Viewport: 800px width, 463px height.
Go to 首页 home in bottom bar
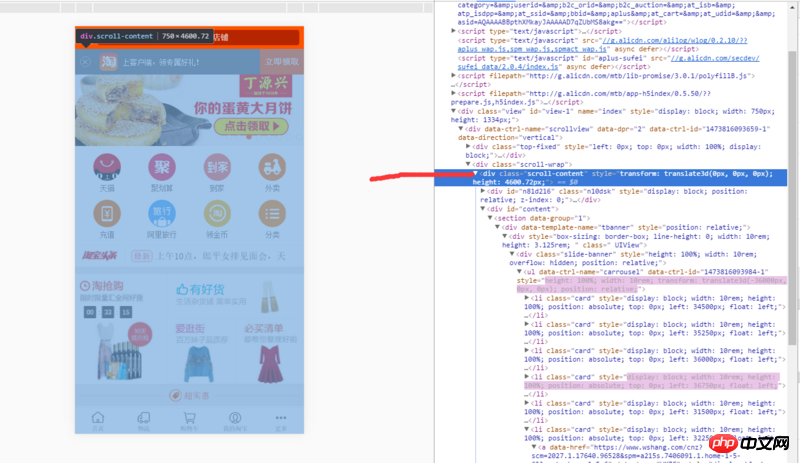(x=98, y=421)
